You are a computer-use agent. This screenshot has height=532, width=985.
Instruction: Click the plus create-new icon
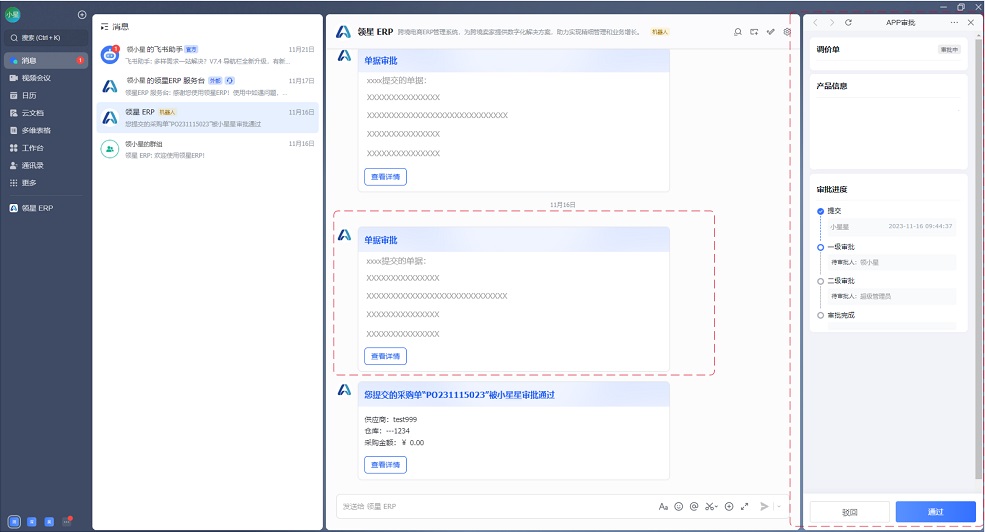click(x=82, y=14)
